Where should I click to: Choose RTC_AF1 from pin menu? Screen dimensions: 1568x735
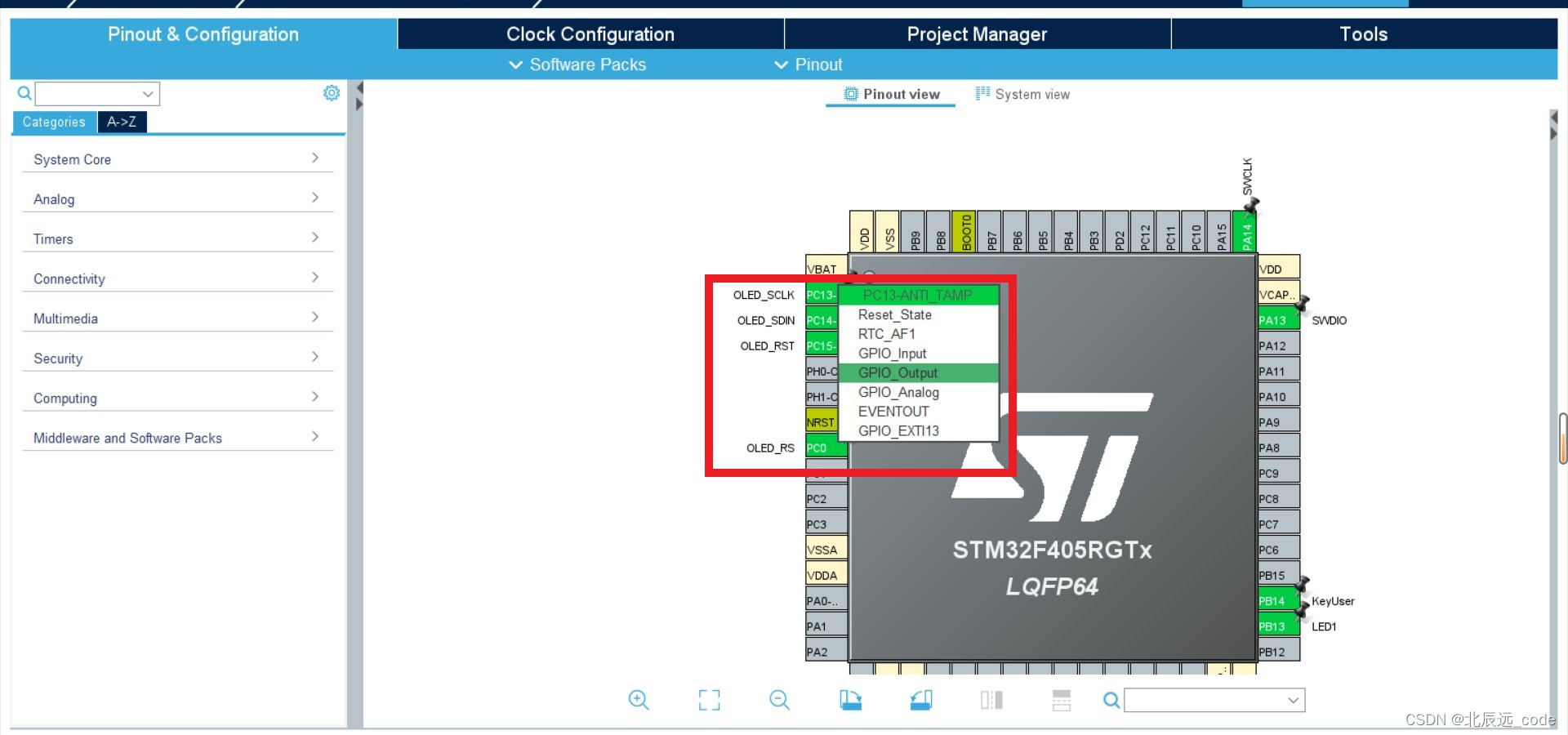click(918, 334)
